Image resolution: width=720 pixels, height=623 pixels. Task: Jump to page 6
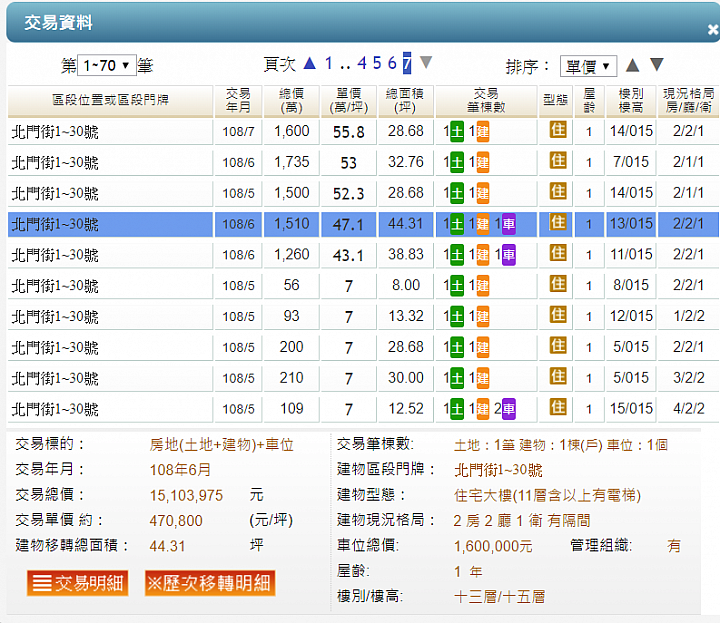tap(392, 63)
